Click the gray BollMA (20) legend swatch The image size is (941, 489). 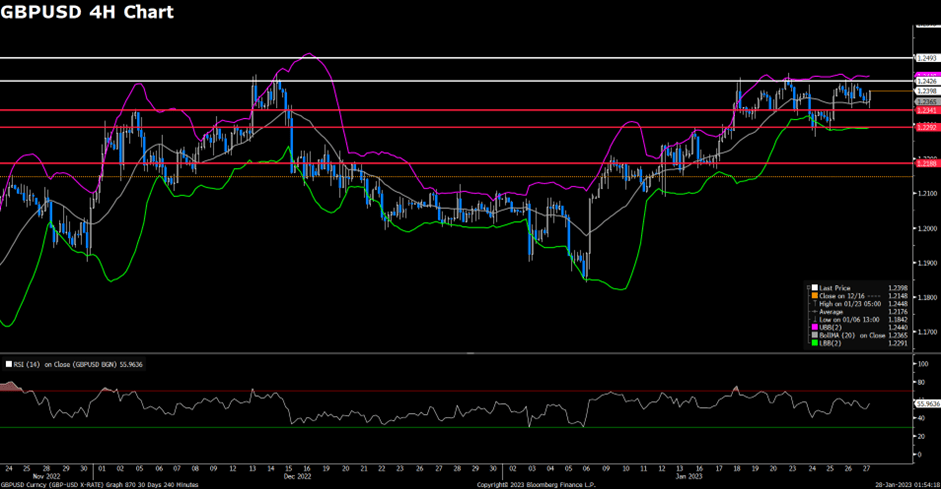click(813, 337)
